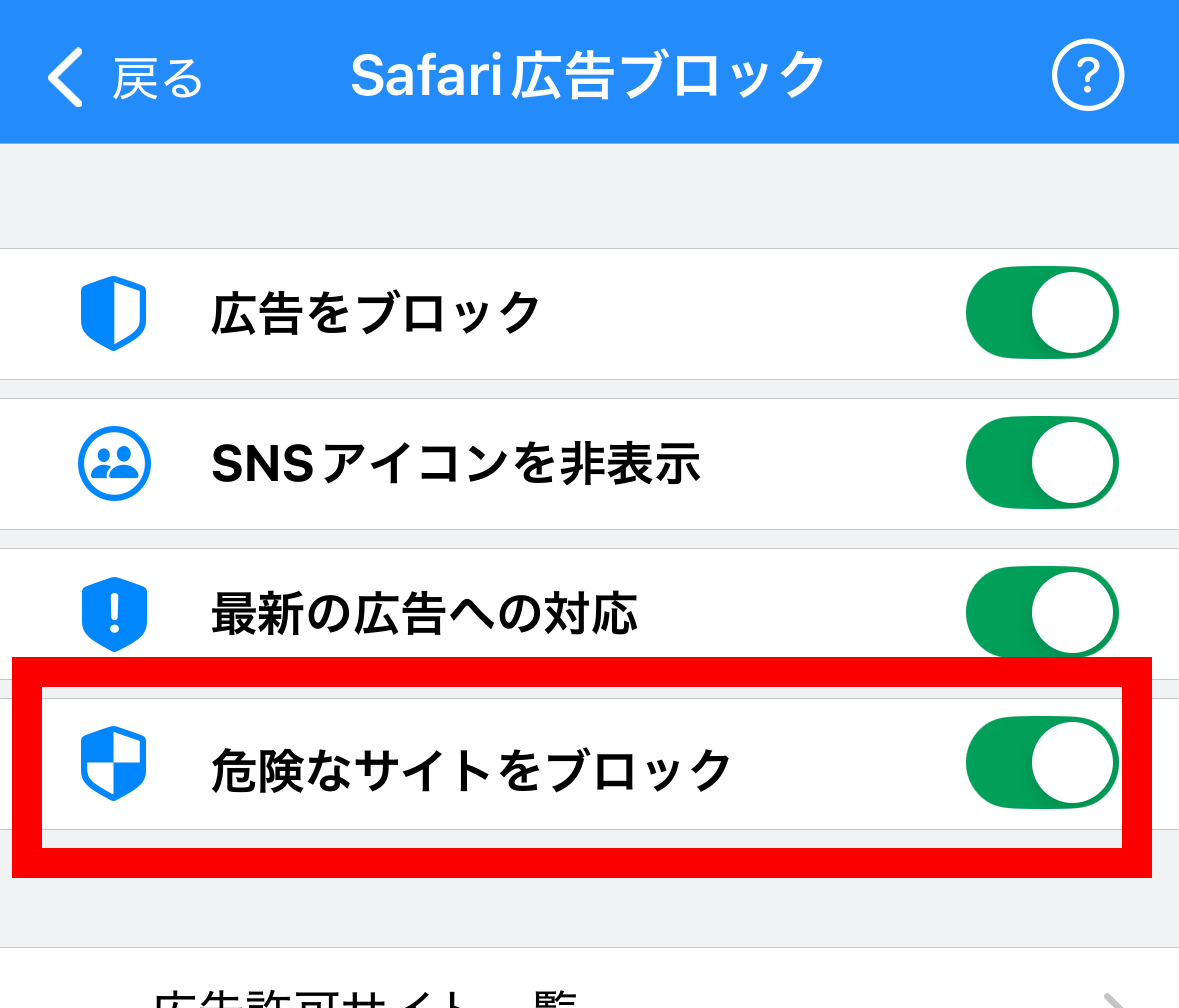
Task: Open the help question mark icon
Action: point(1088,75)
